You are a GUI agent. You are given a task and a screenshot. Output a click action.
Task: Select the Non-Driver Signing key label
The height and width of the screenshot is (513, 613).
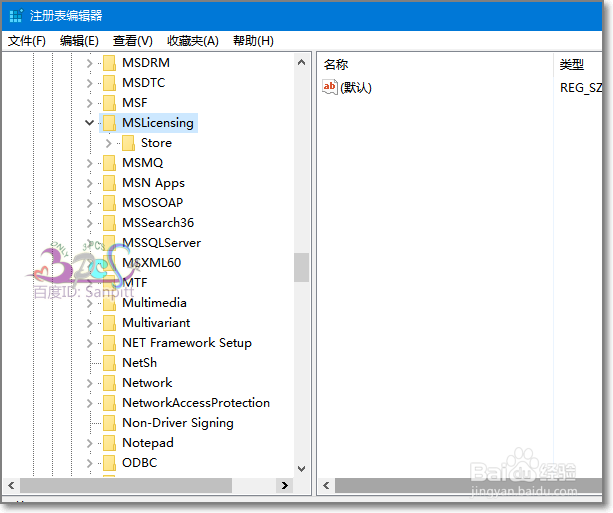(178, 423)
